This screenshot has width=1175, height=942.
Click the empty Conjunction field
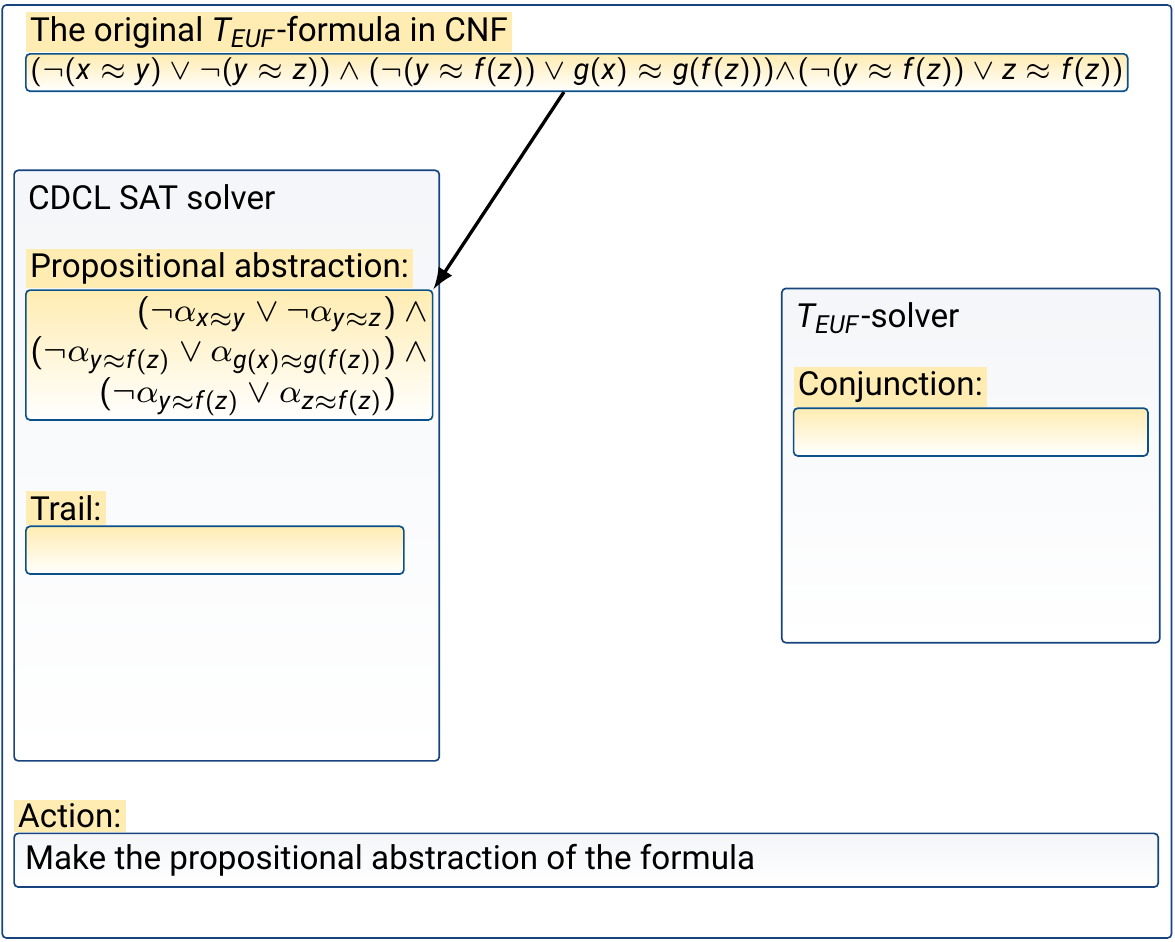tap(970, 432)
